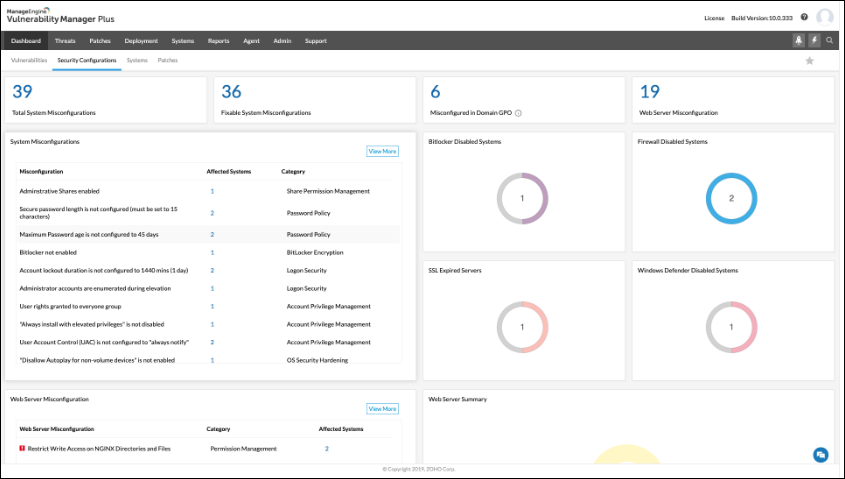Click info icon beside Misconfigured in Domain GPO
845x479 pixels.
pyautogui.click(x=518, y=113)
